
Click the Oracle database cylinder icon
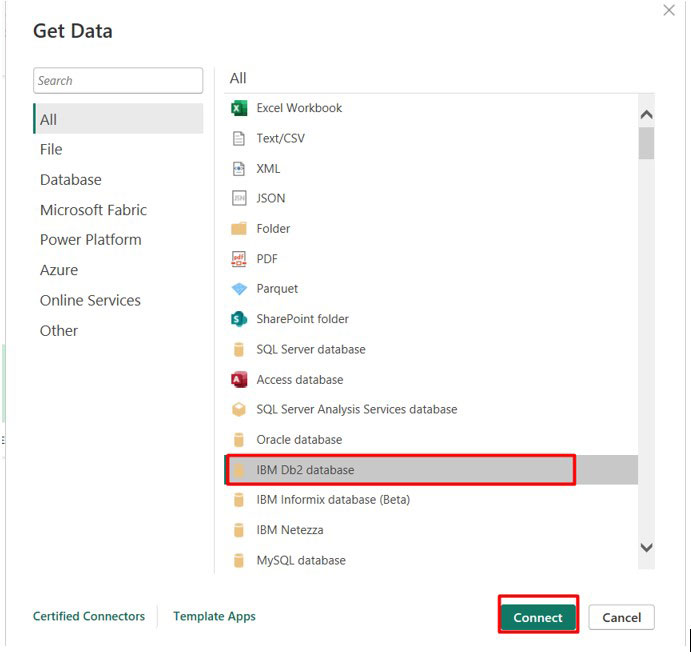point(239,440)
